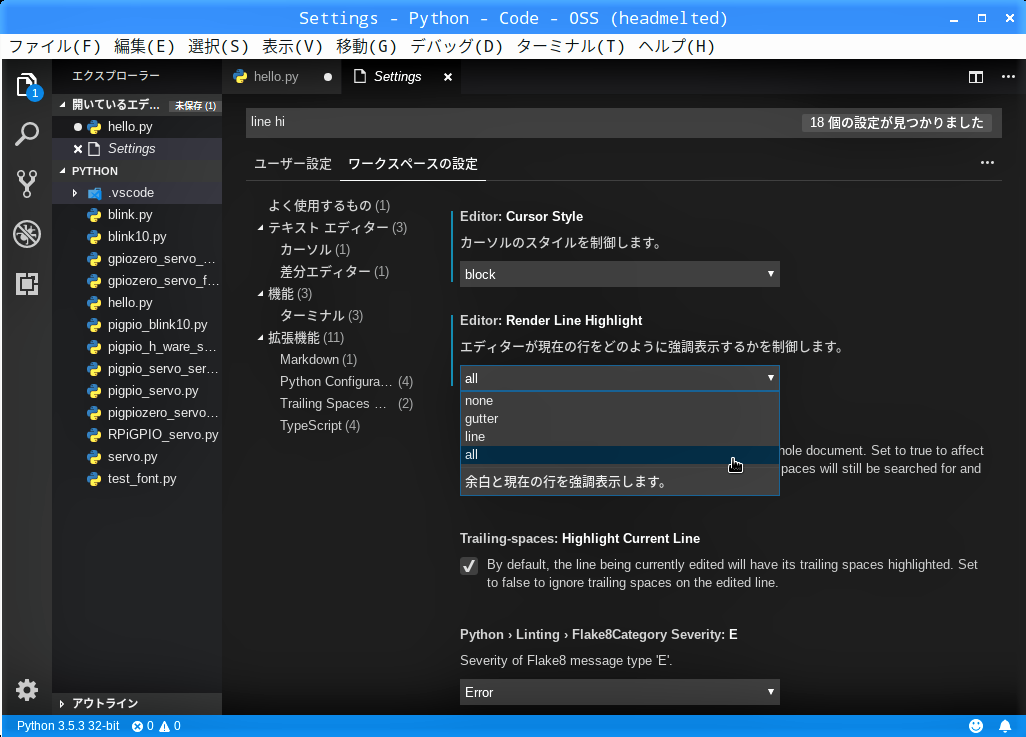Select Python Configuration settings category
The image size is (1026, 737).
tap(346, 382)
